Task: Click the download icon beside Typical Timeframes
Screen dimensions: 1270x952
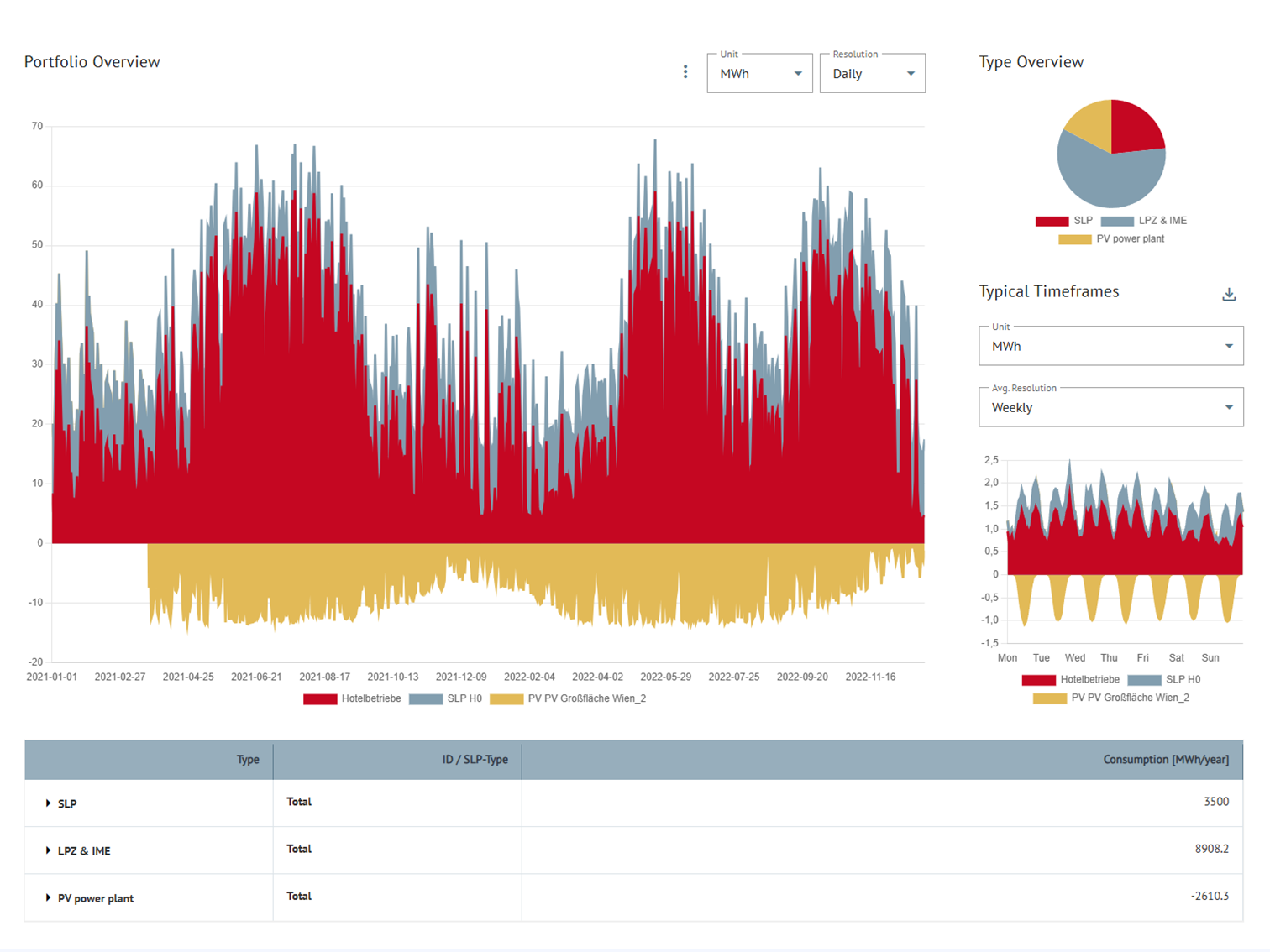Action: click(x=1229, y=294)
